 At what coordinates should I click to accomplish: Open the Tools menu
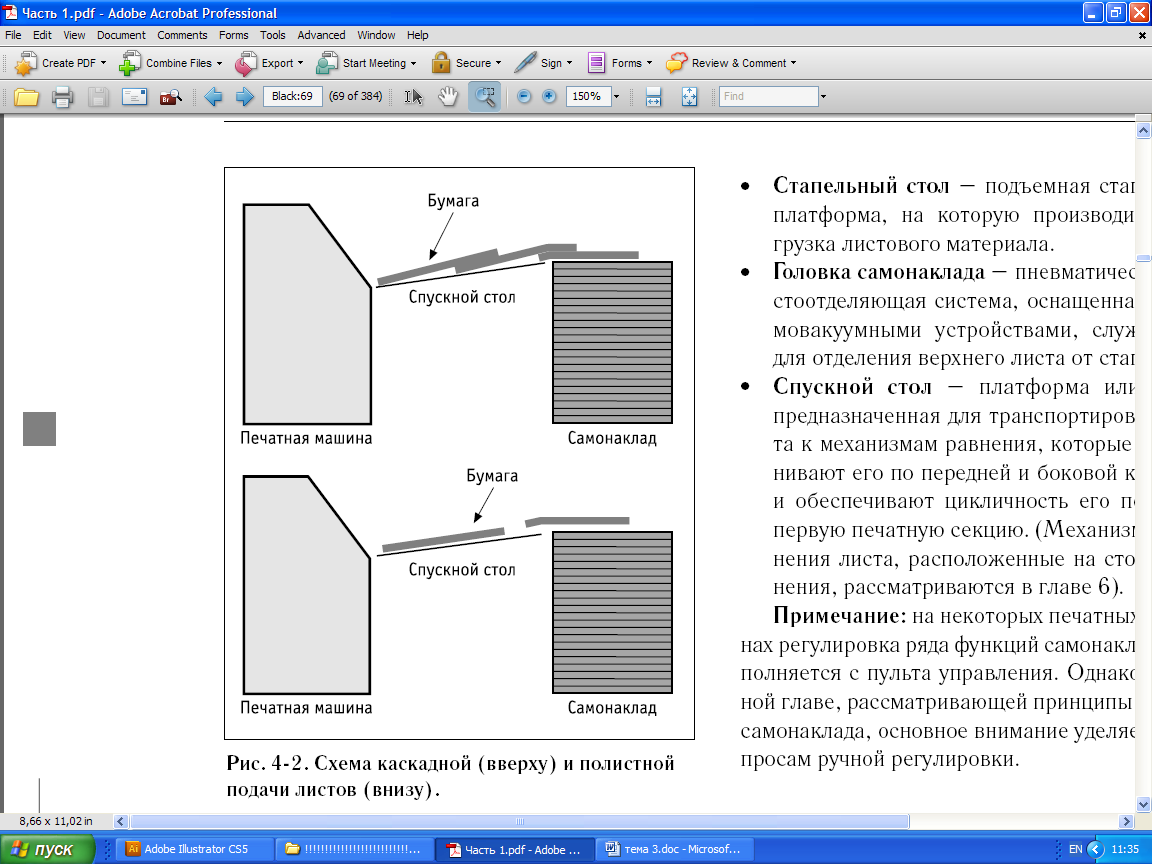pyautogui.click(x=273, y=35)
